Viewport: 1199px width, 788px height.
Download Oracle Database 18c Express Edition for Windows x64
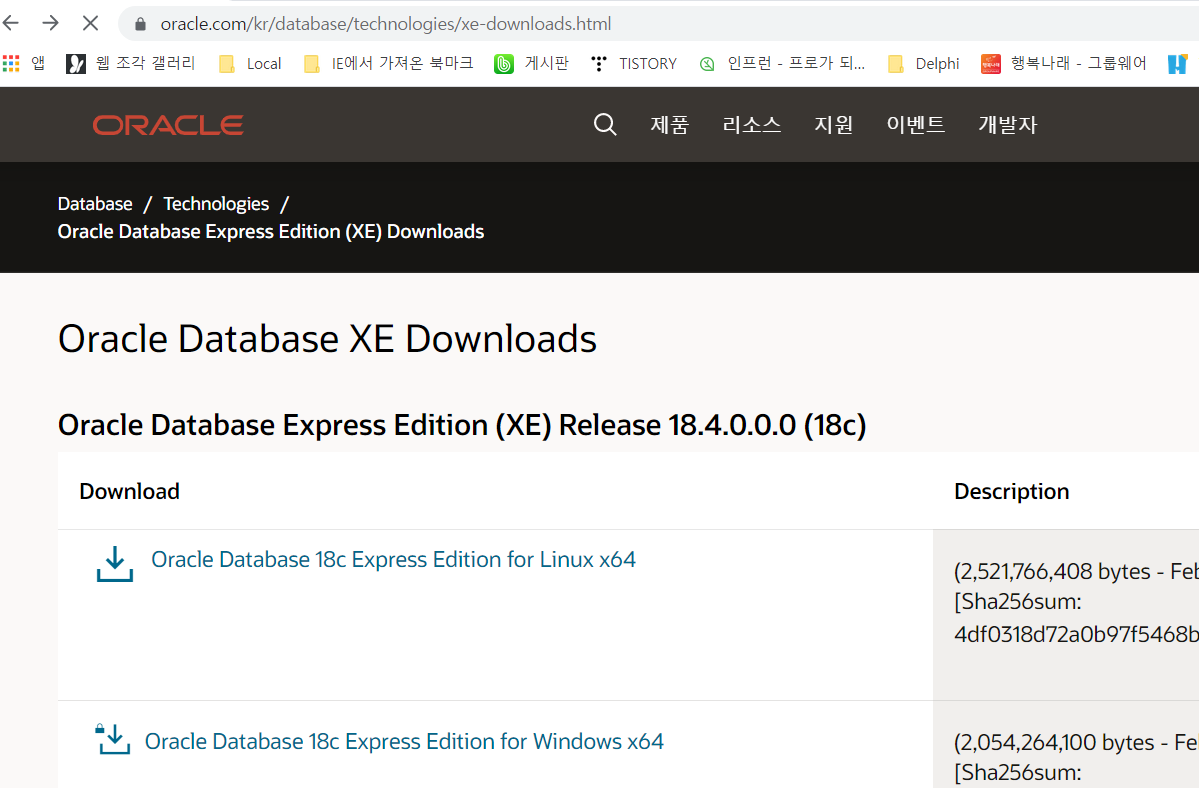404,741
